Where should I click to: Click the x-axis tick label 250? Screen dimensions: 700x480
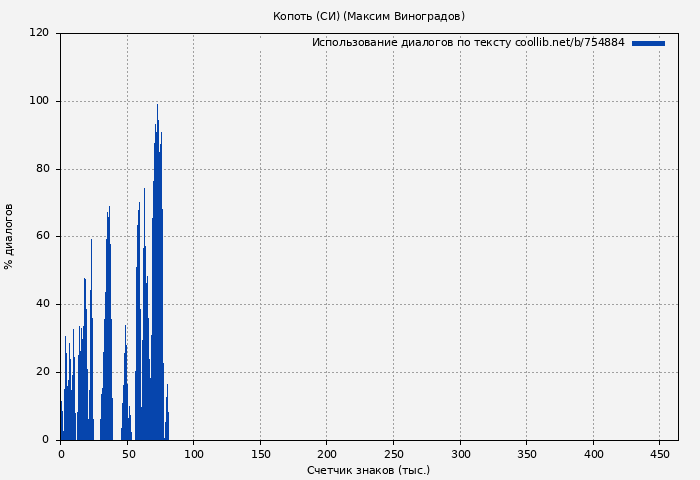[393, 454]
